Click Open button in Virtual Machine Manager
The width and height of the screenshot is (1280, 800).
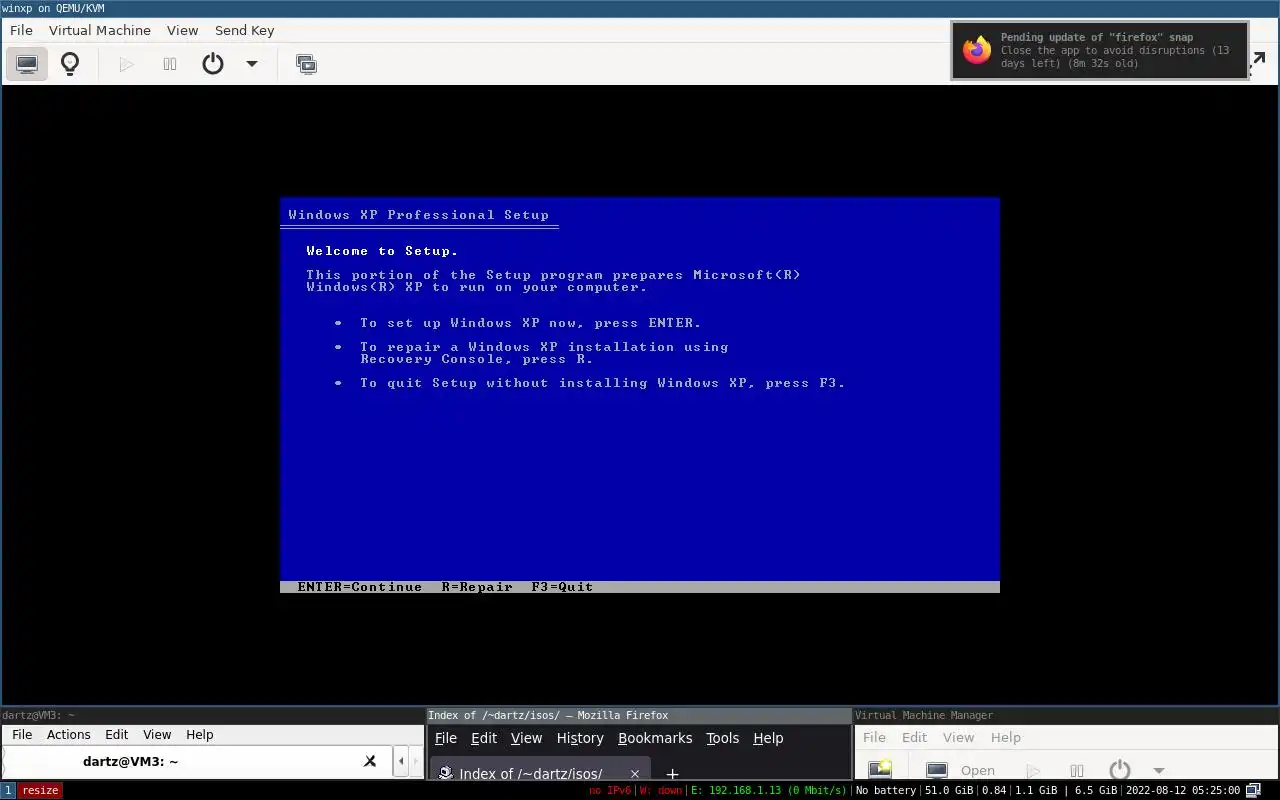coord(962,770)
